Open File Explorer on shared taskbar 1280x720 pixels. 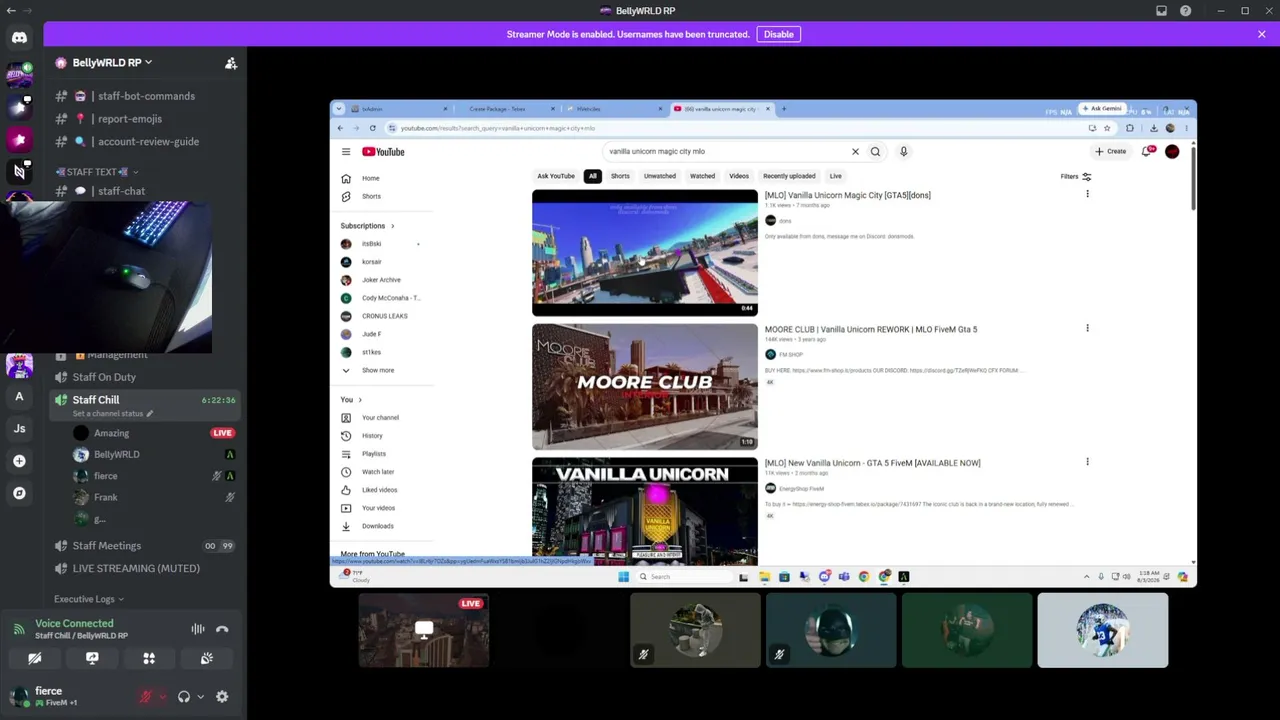(764, 577)
